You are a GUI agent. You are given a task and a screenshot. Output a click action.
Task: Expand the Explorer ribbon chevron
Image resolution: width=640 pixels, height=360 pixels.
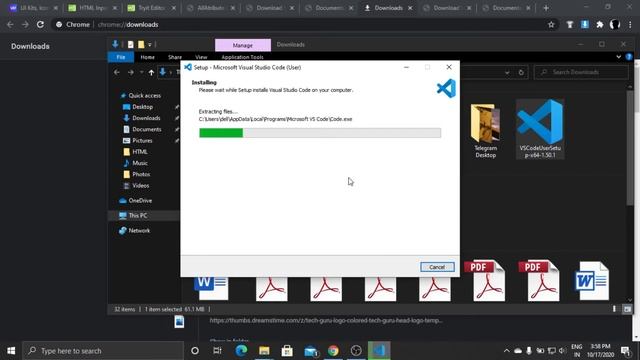pos(618,57)
